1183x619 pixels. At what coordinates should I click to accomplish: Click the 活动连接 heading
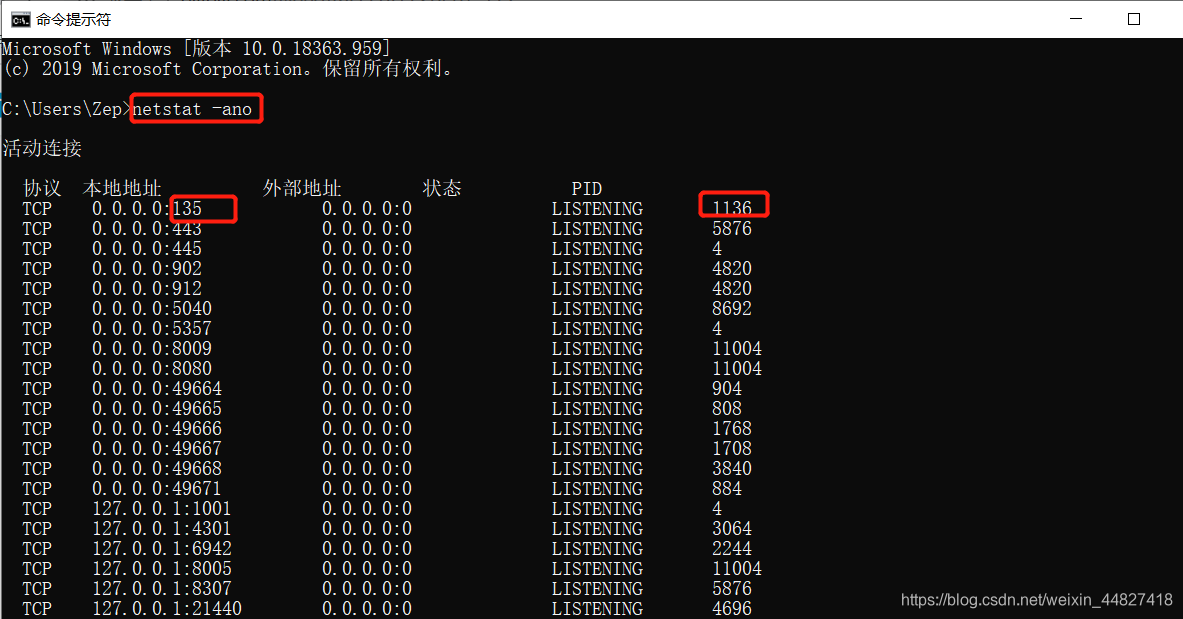click(x=42, y=148)
